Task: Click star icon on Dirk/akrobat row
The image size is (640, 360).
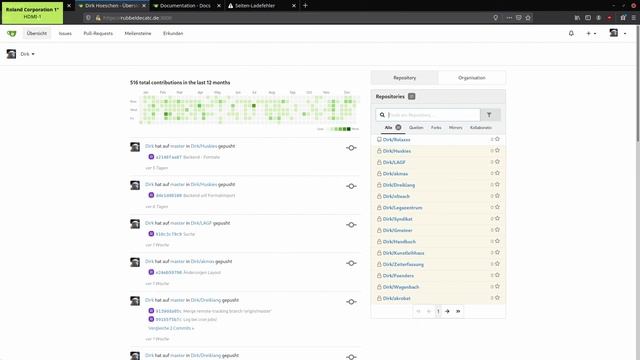Action: pyautogui.click(x=497, y=298)
